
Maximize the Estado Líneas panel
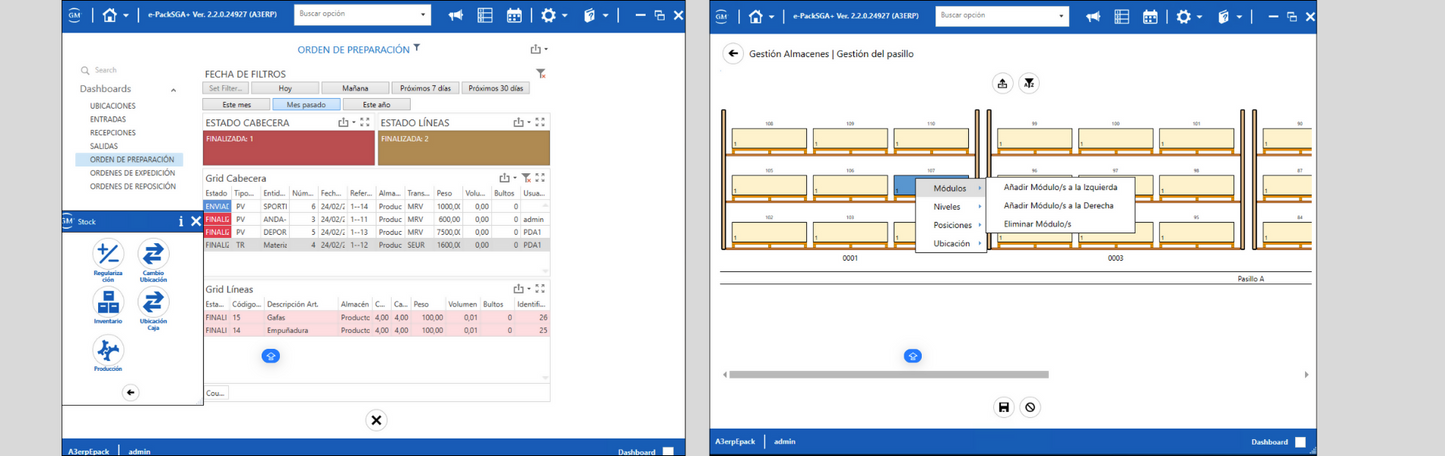540,123
